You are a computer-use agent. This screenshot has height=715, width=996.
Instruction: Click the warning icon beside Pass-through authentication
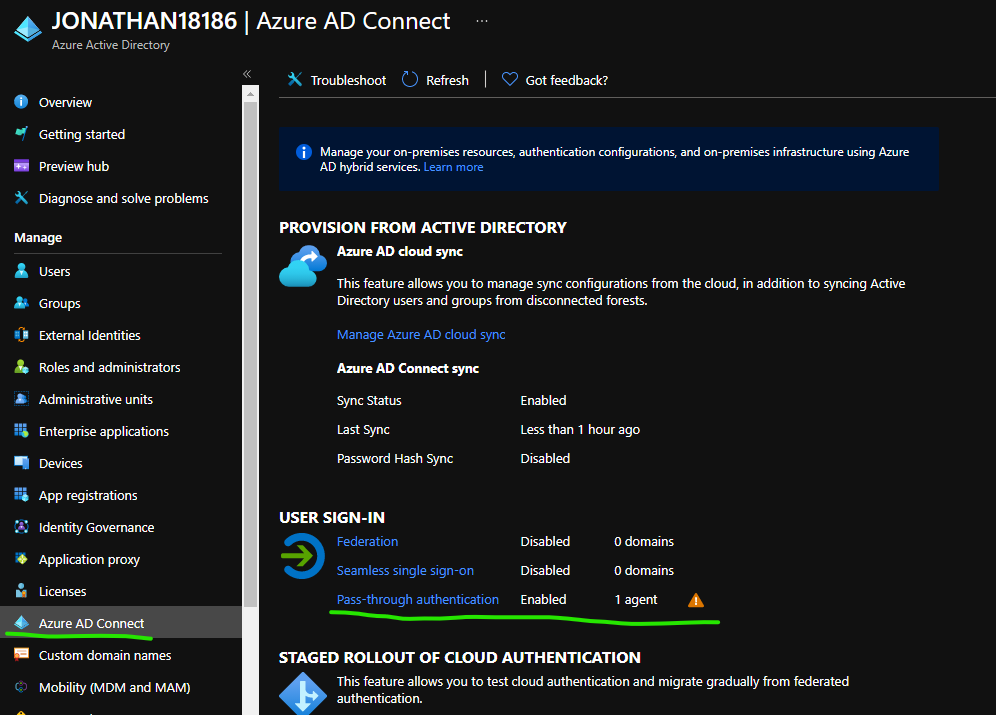[695, 600]
